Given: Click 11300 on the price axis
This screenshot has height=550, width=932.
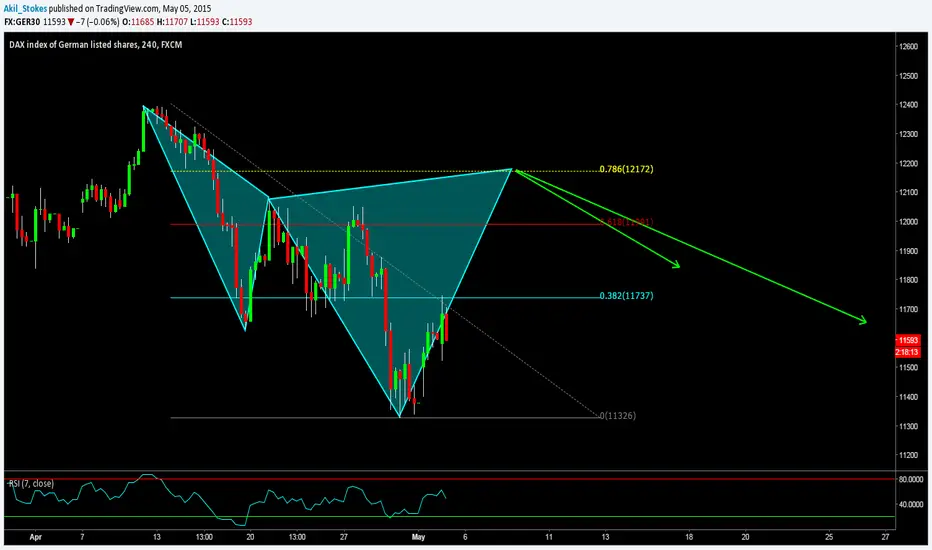Looking at the screenshot, I should 907,426.
